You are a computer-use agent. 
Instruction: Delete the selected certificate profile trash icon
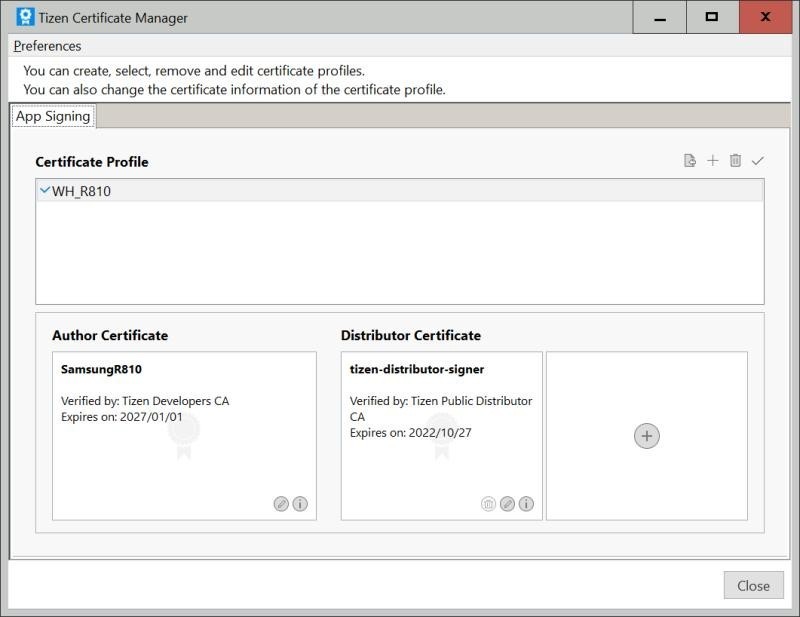(x=735, y=161)
